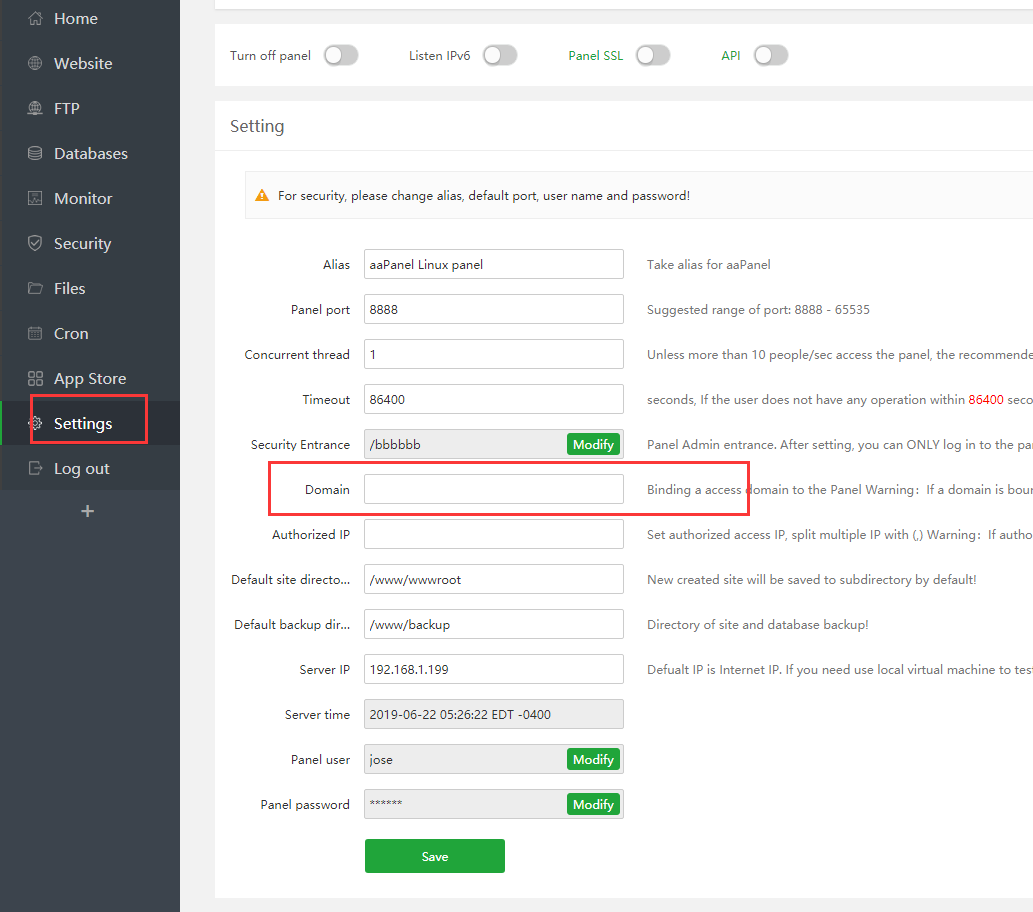
Task: Click the Website globe icon
Action: click(35, 63)
